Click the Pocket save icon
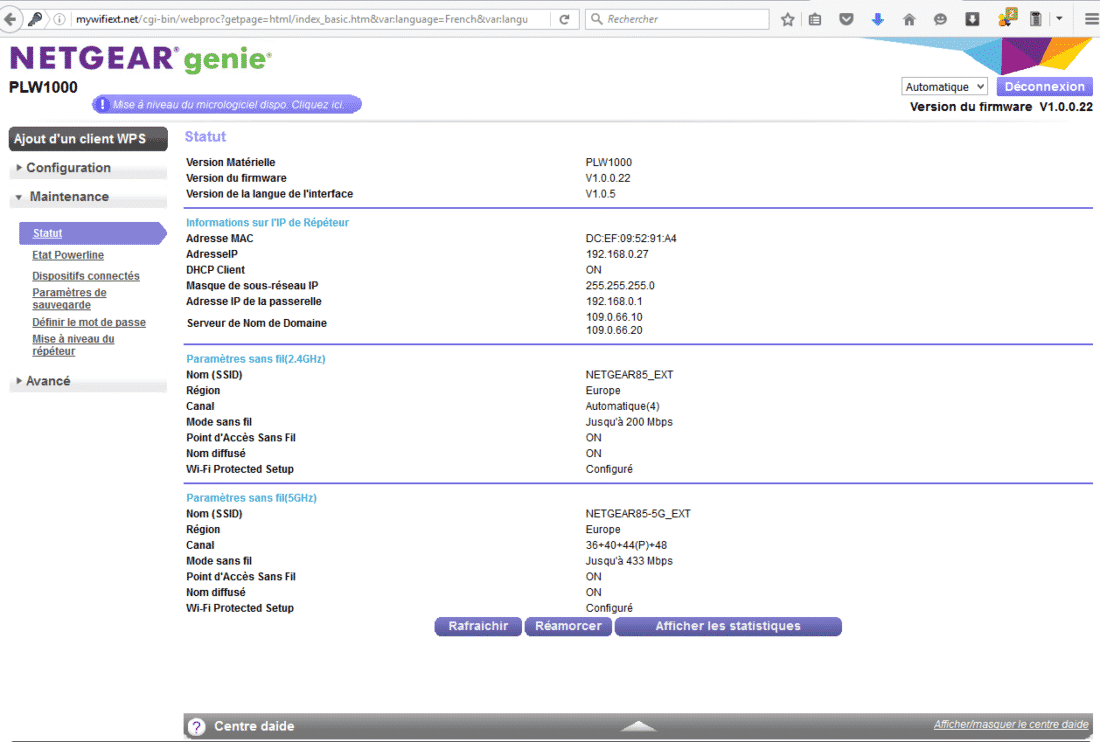Screen dimensions: 1100x742 coord(847,19)
